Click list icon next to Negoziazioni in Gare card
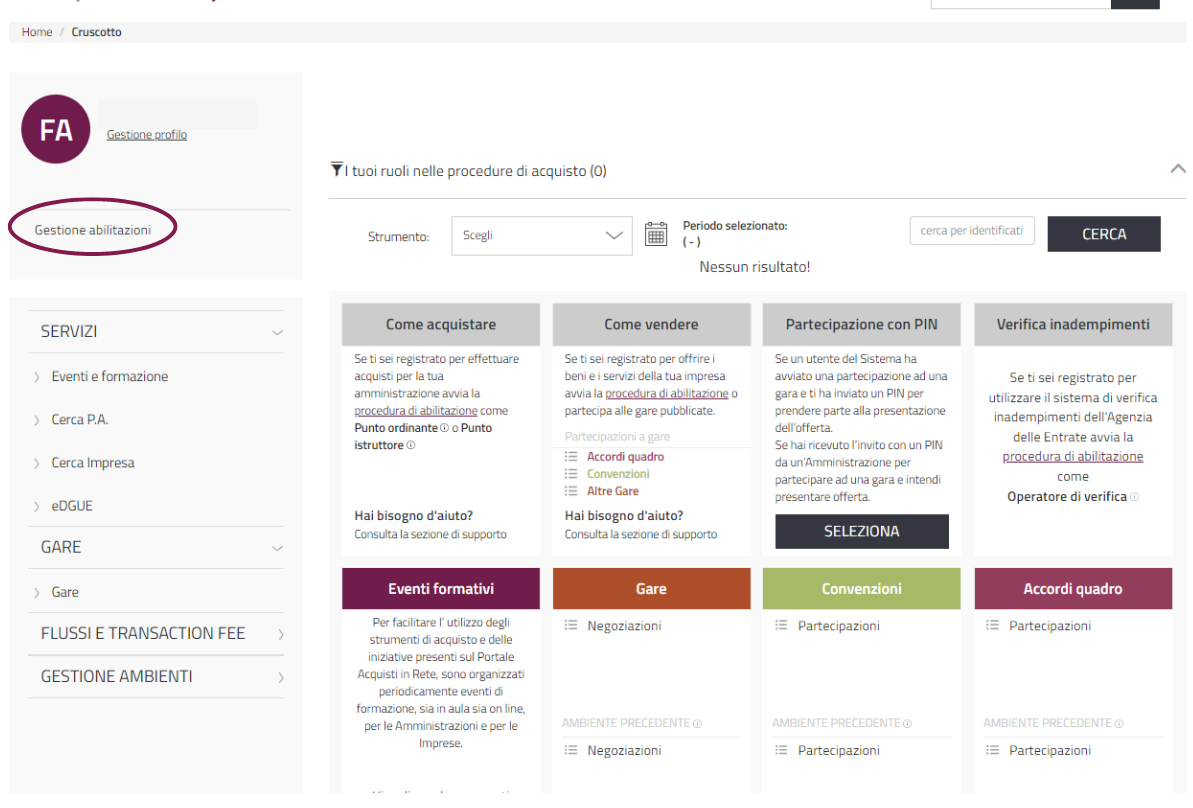The image size is (1193, 808). 571,626
